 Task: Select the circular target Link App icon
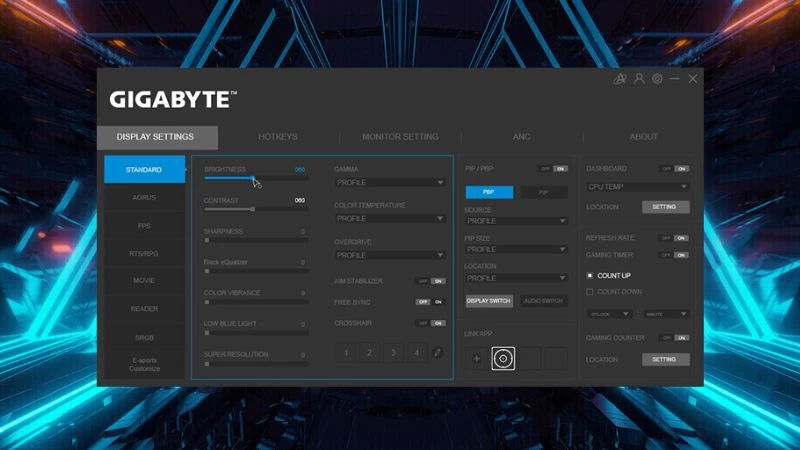(503, 359)
